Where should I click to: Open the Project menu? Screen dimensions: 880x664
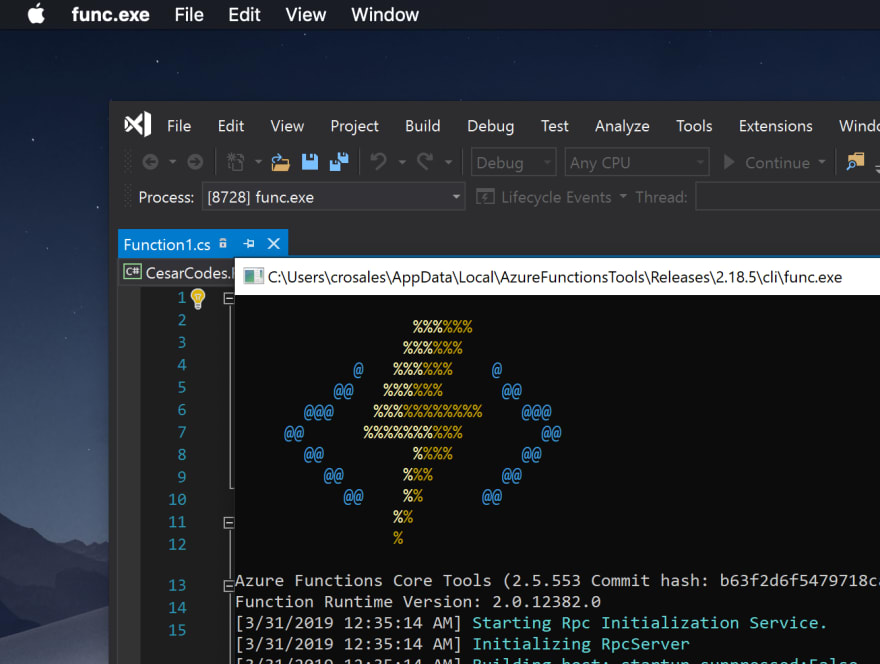pos(354,126)
